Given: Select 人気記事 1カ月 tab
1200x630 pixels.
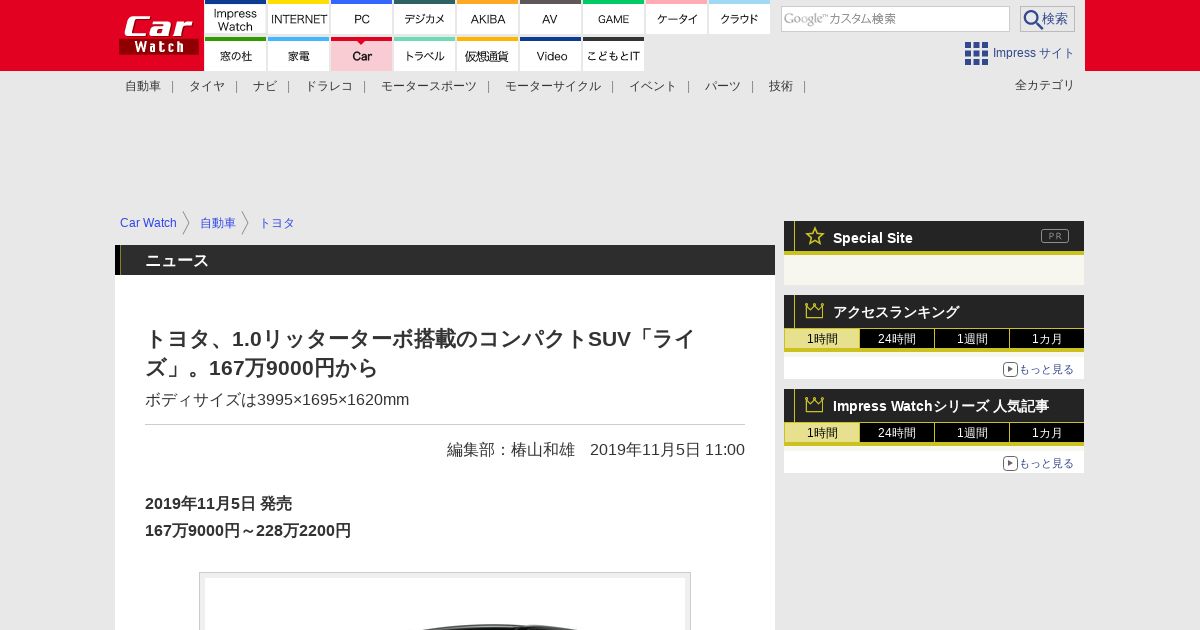Looking at the screenshot, I should [x=1047, y=433].
